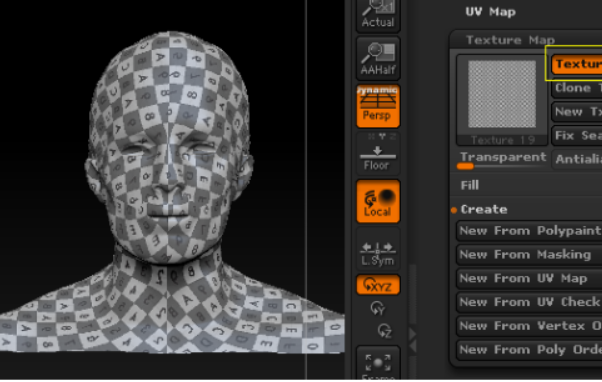Click the New Txtr button

point(577,112)
